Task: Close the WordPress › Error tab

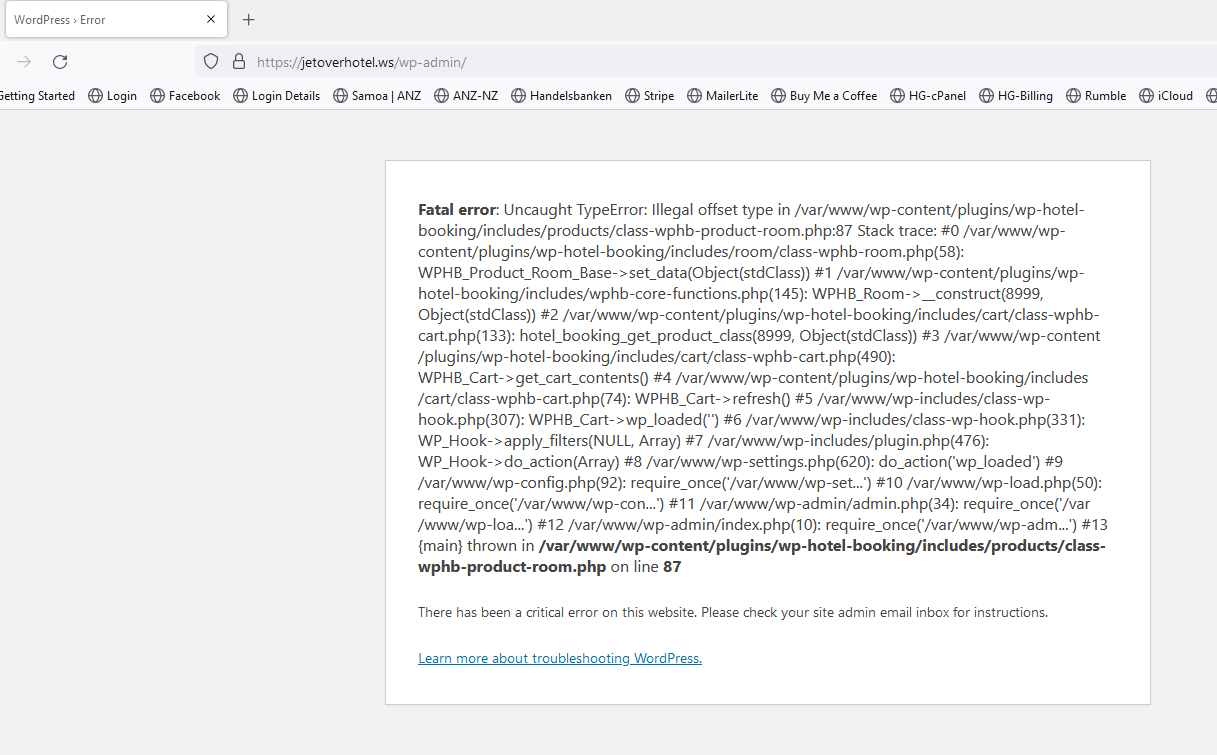Action: tap(211, 19)
